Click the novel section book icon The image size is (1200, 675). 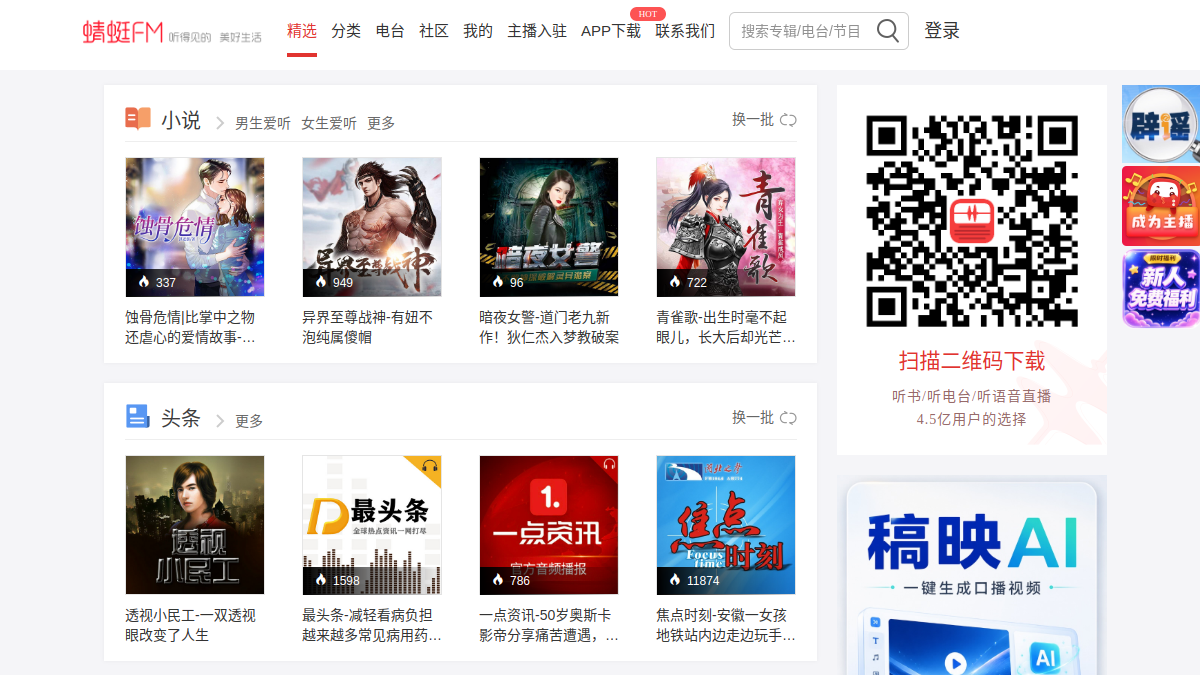click(138, 120)
